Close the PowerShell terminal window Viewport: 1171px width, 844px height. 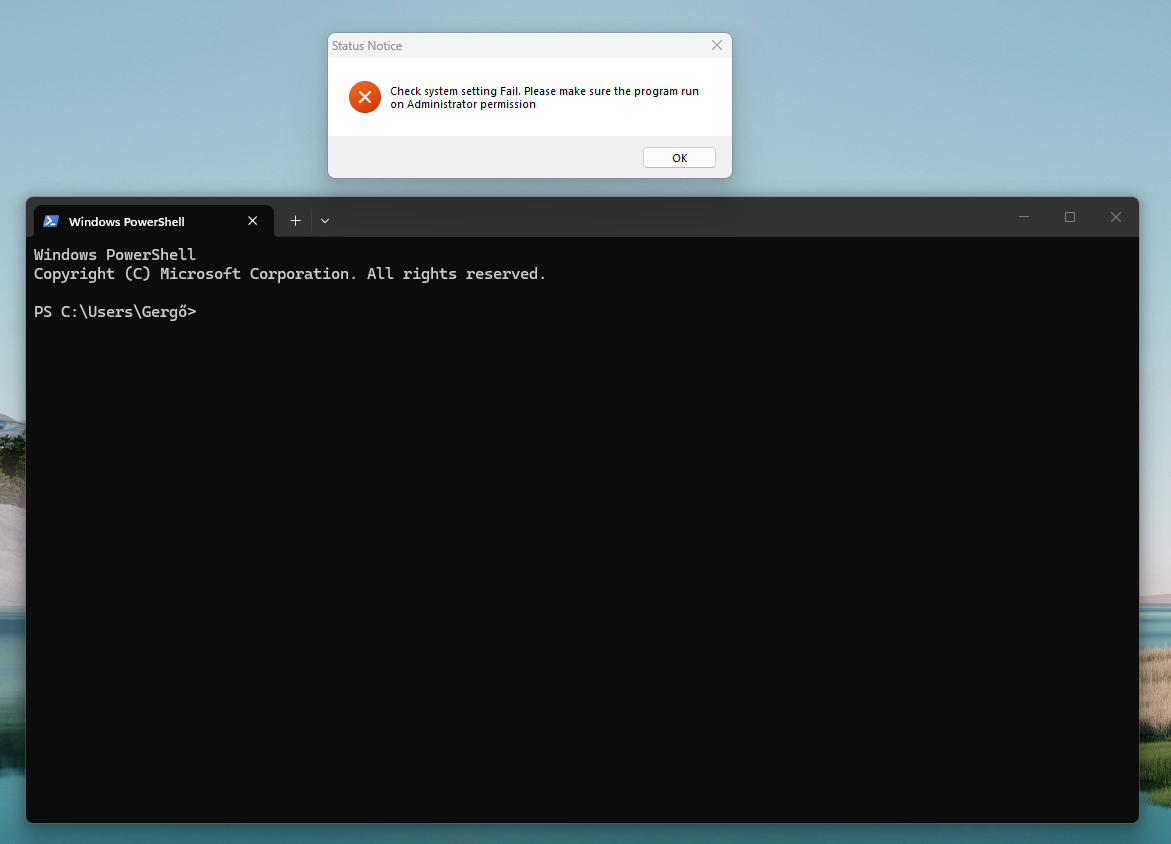[x=1116, y=217]
